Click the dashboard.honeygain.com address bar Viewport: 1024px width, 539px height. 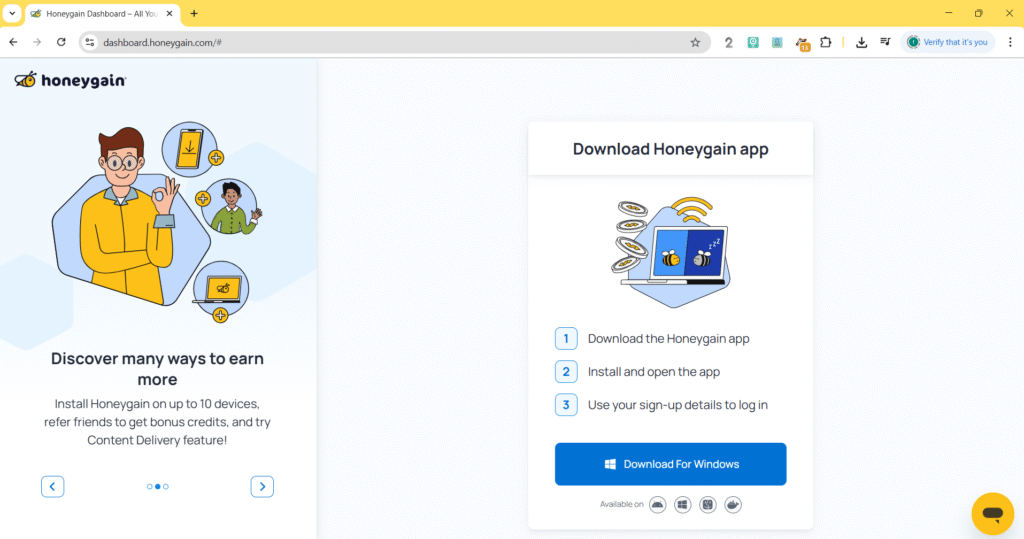(x=392, y=42)
